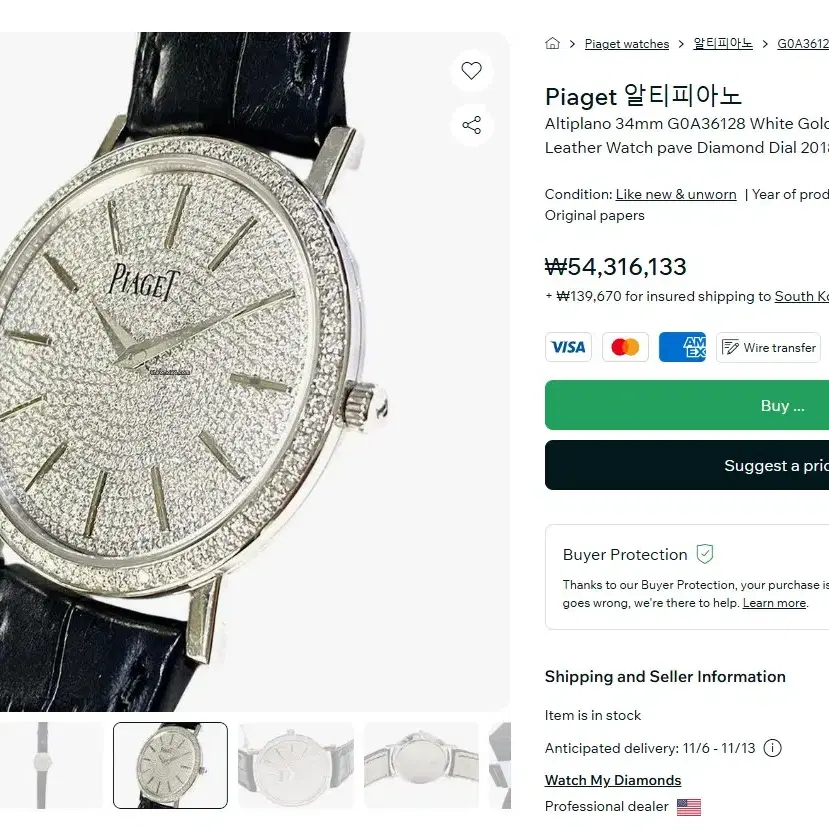
Task: Open the Like new & unworn condition link
Action: (676, 195)
